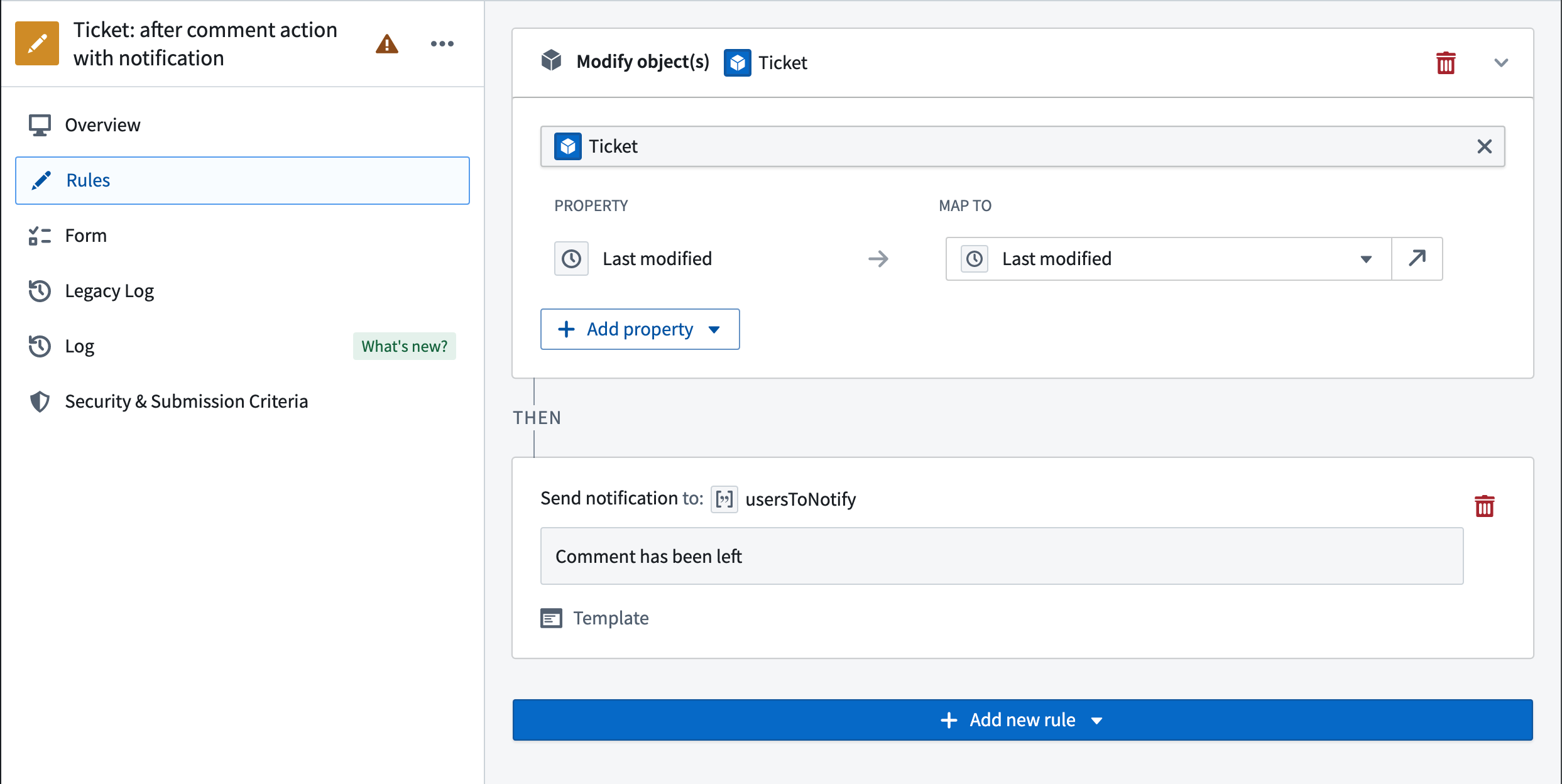Image resolution: width=1562 pixels, height=784 pixels.
Task: Click the Last modified property label
Action: 657,259
